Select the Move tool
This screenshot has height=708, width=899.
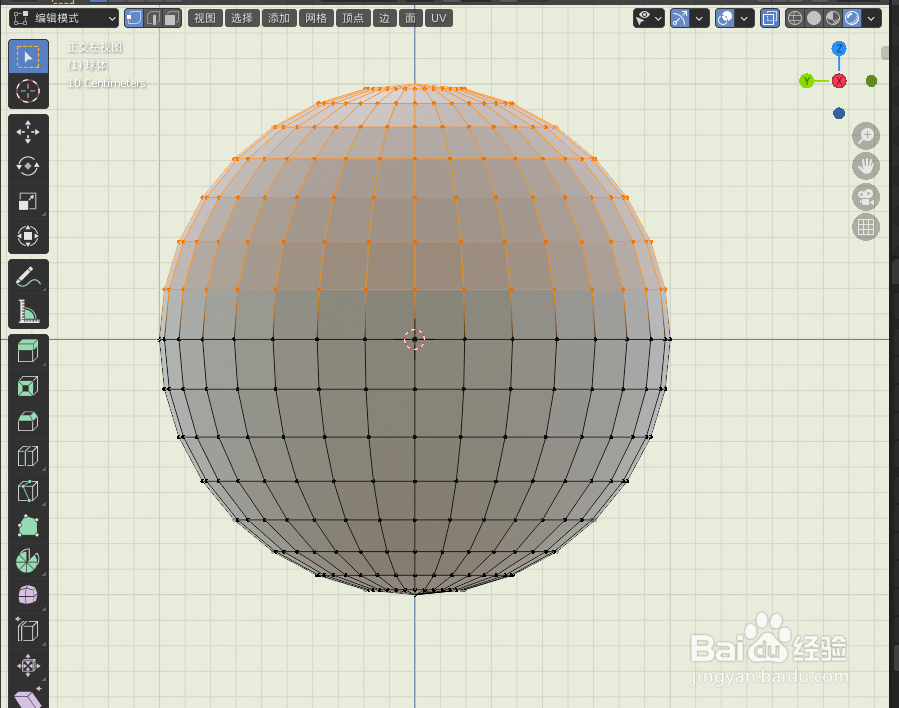(x=28, y=131)
